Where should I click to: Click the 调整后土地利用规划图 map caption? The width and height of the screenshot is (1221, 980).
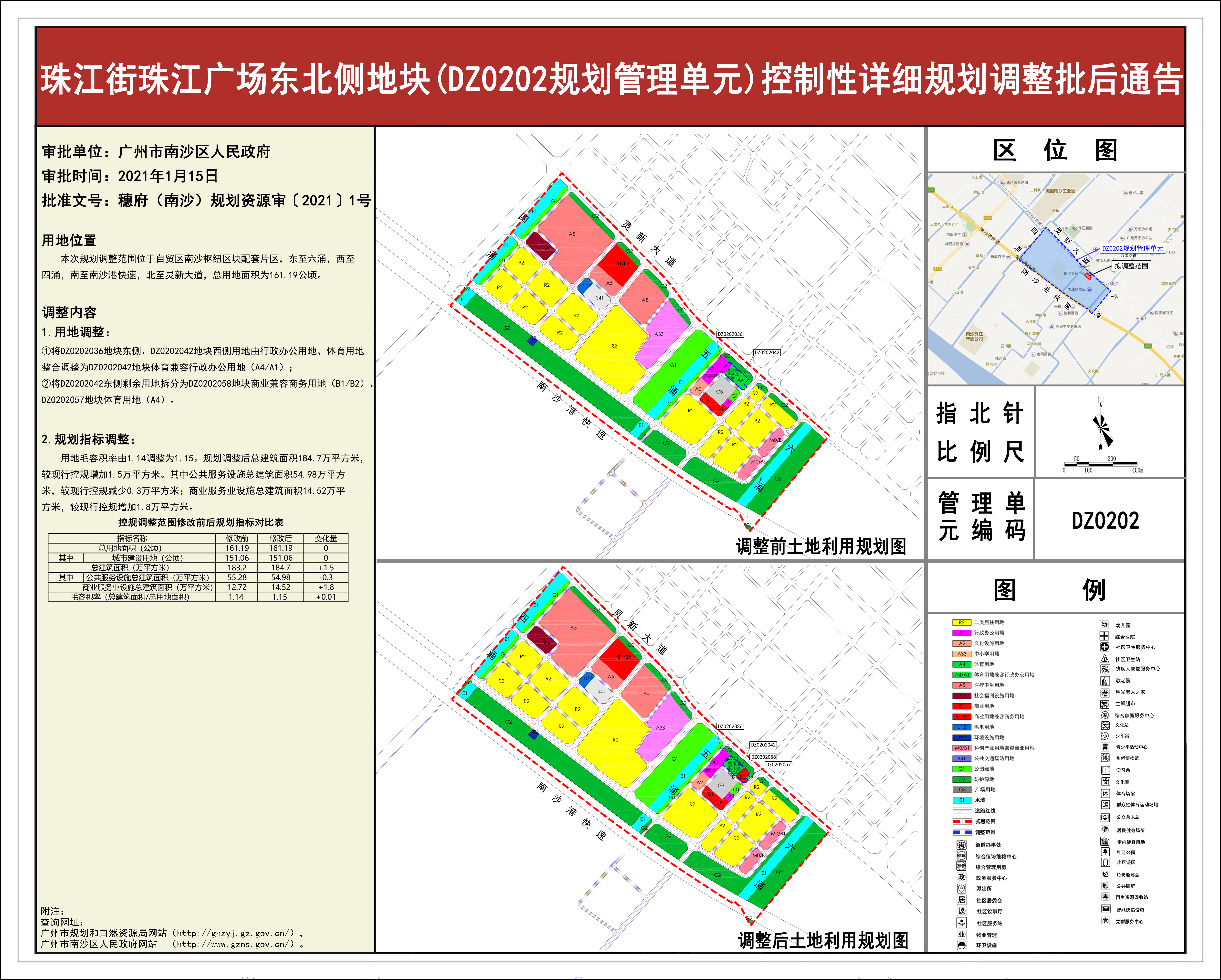pos(823,940)
